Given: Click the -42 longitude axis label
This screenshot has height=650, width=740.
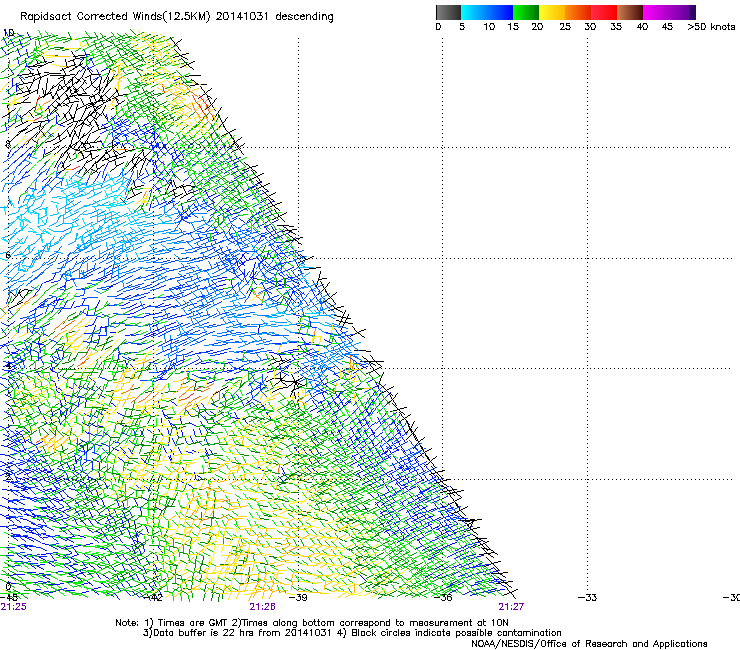Looking at the screenshot, I should pyautogui.click(x=153, y=598).
